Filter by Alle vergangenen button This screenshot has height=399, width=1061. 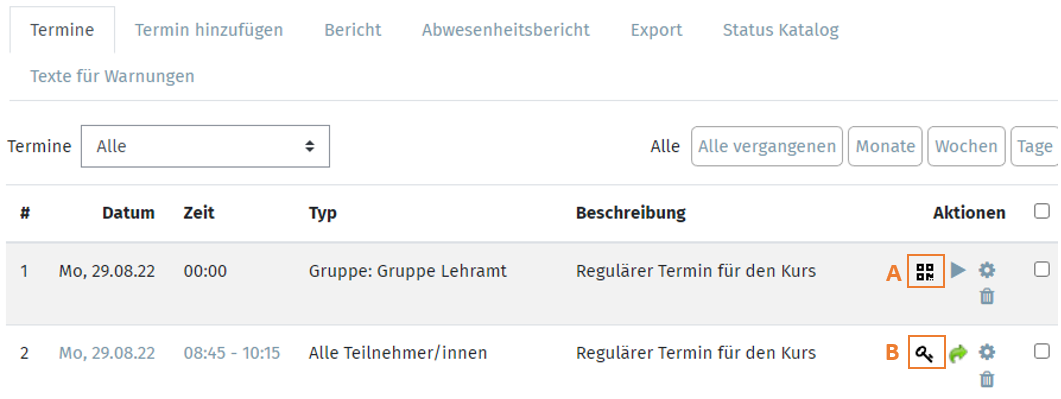point(767,146)
